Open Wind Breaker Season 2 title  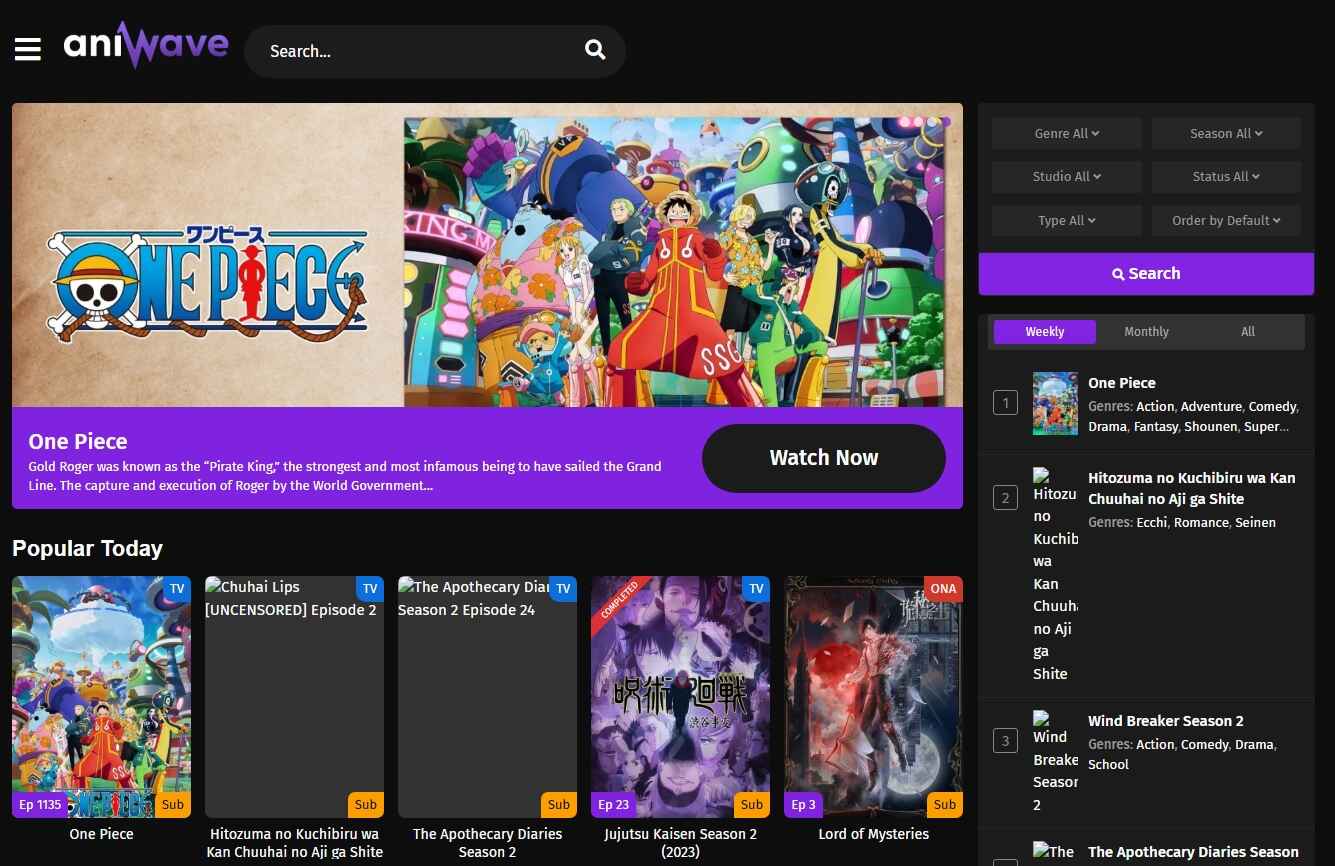[x=1166, y=721]
